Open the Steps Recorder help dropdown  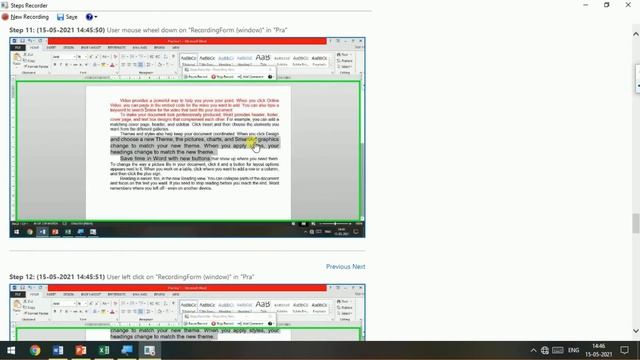[91, 17]
